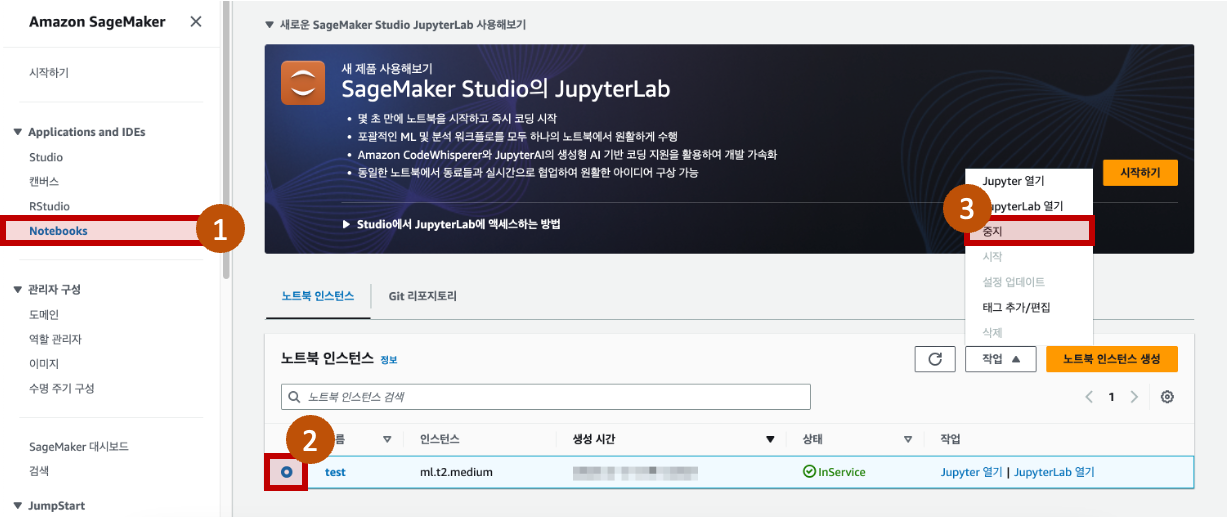Open RStudio in the sidebar
The width and height of the screenshot is (1228, 518).
(x=49, y=206)
